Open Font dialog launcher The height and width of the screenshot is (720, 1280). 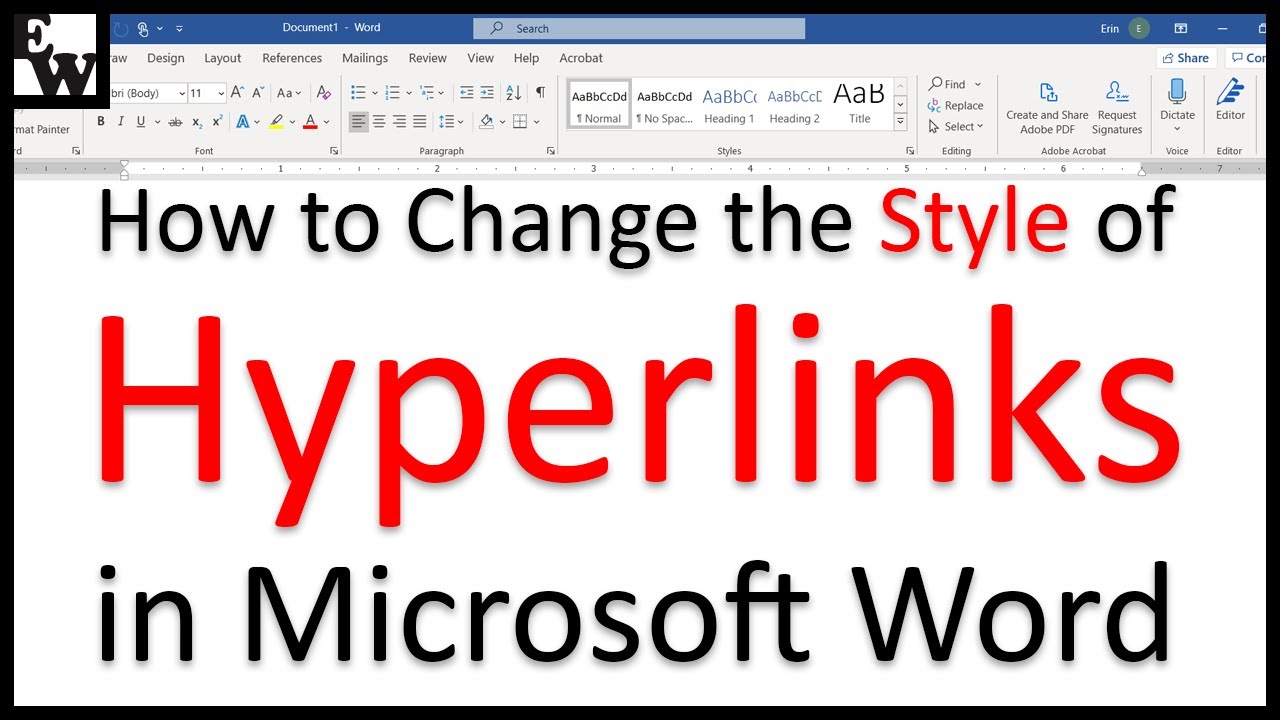(334, 151)
